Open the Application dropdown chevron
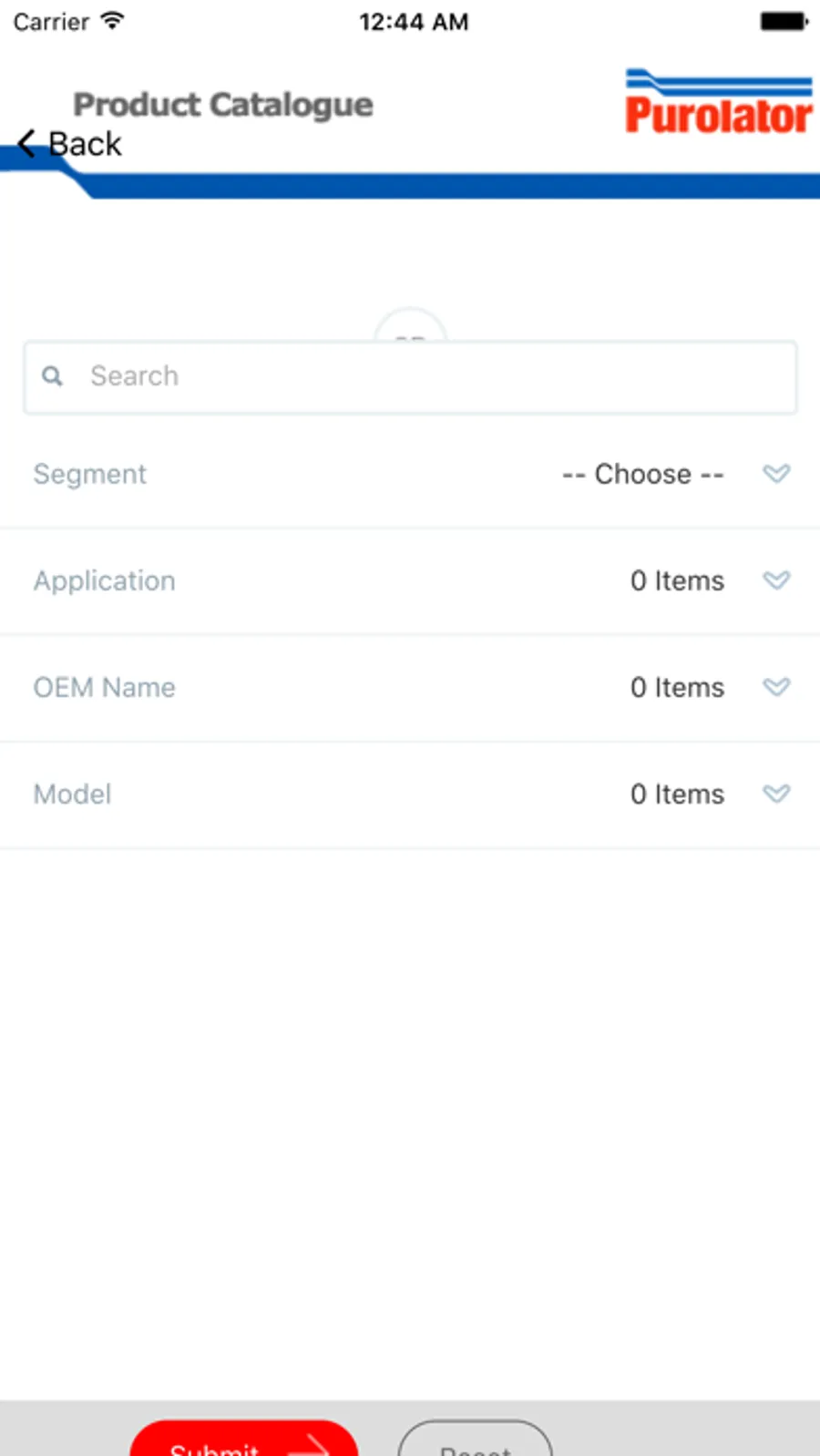820x1456 pixels. pos(776,580)
